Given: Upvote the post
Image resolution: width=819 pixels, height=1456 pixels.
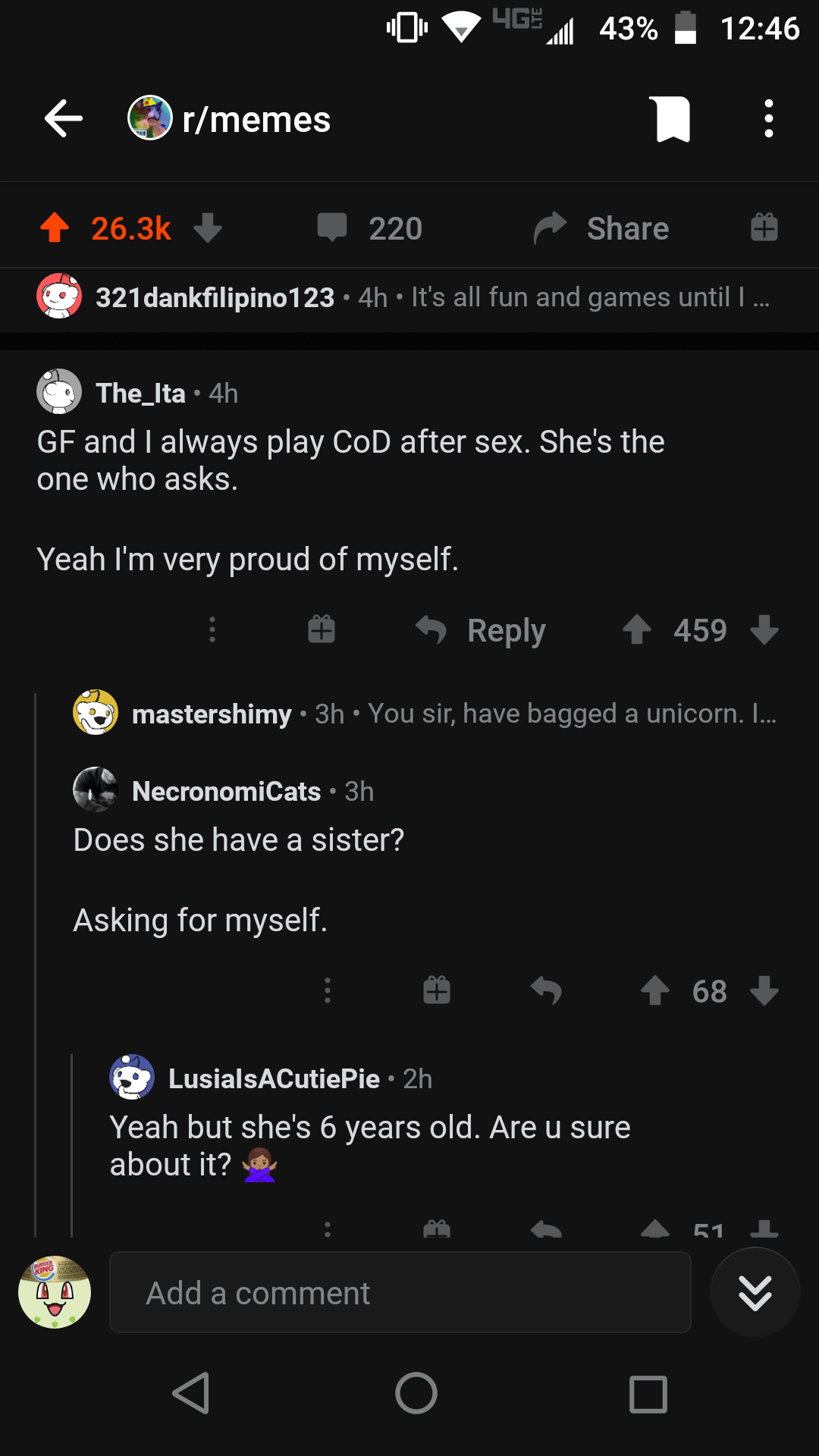Looking at the screenshot, I should coord(54,226).
